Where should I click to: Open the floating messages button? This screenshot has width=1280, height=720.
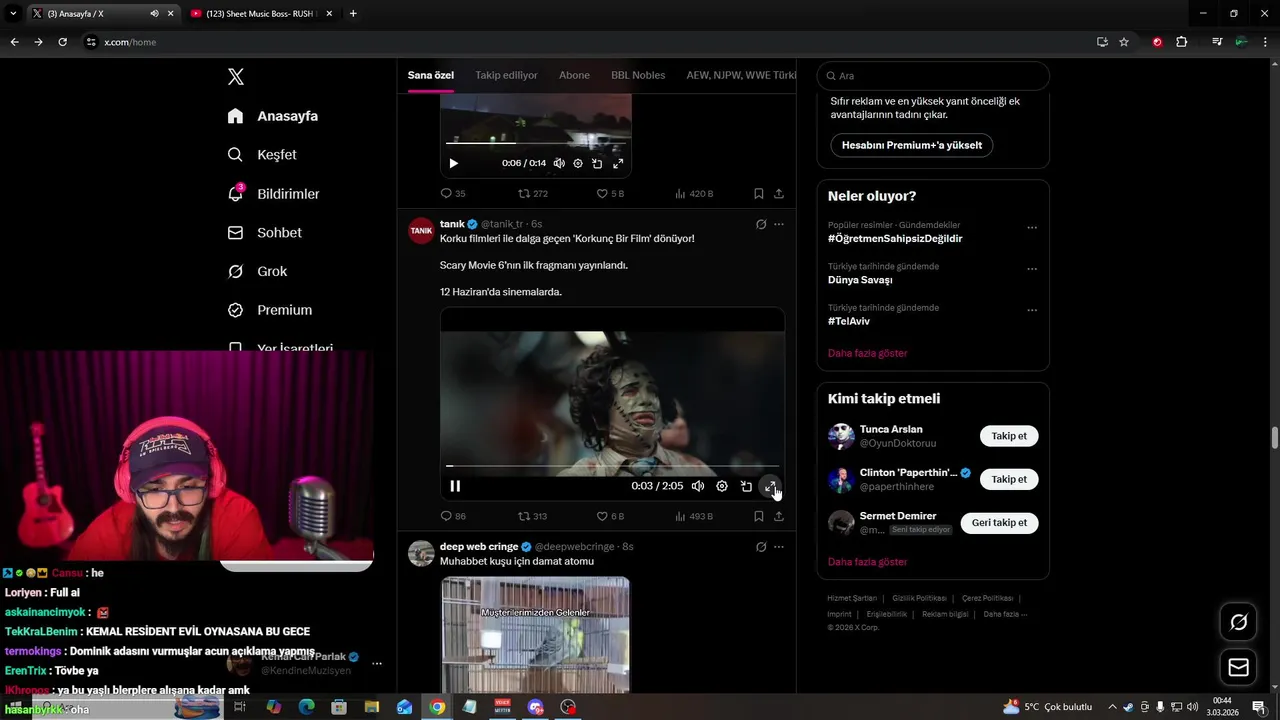click(x=1238, y=667)
